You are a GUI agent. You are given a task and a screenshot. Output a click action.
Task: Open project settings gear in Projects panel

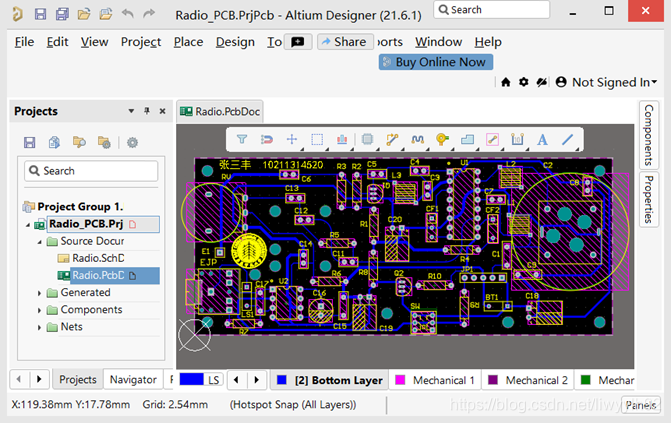pyautogui.click(x=133, y=143)
